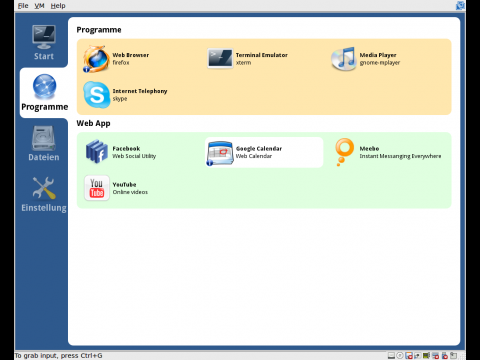Click the last status bar device icon

454,356
